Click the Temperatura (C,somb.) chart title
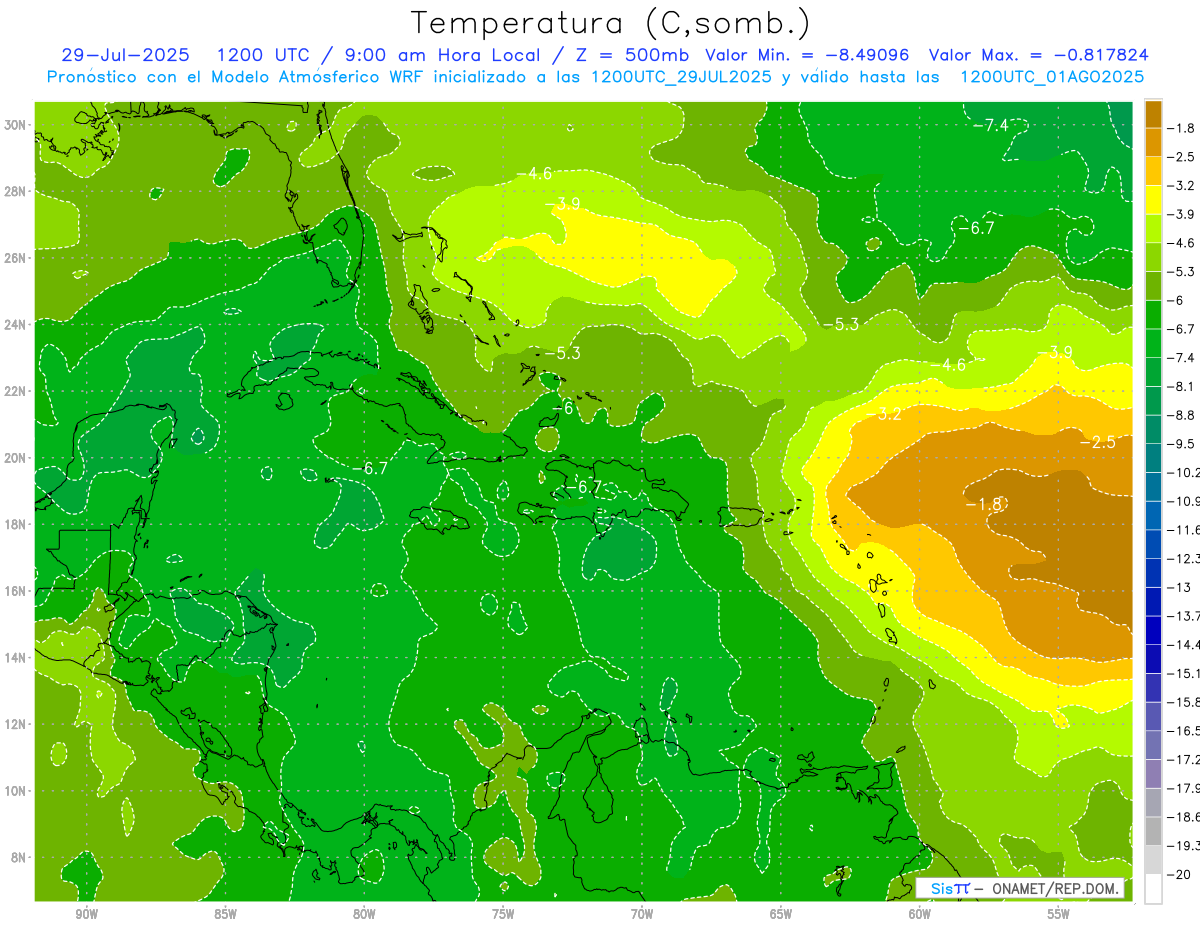Image resolution: width=1200 pixels, height=927 pixels. click(610, 22)
